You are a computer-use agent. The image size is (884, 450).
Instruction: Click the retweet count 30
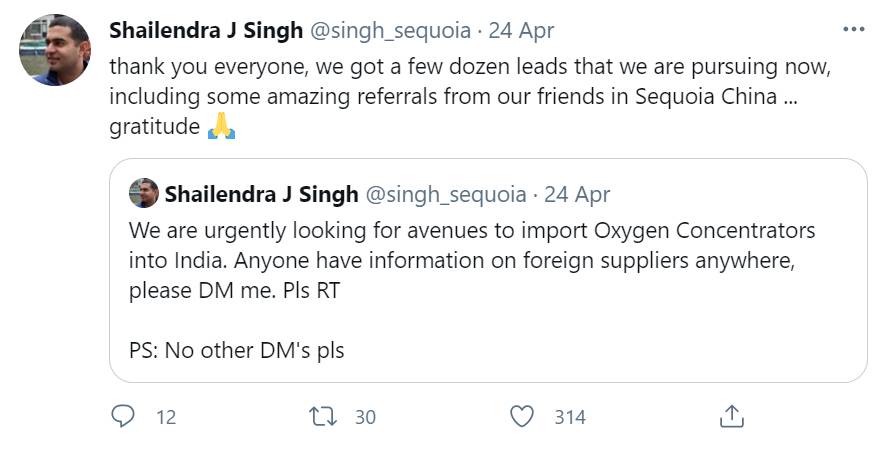tap(365, 417)
